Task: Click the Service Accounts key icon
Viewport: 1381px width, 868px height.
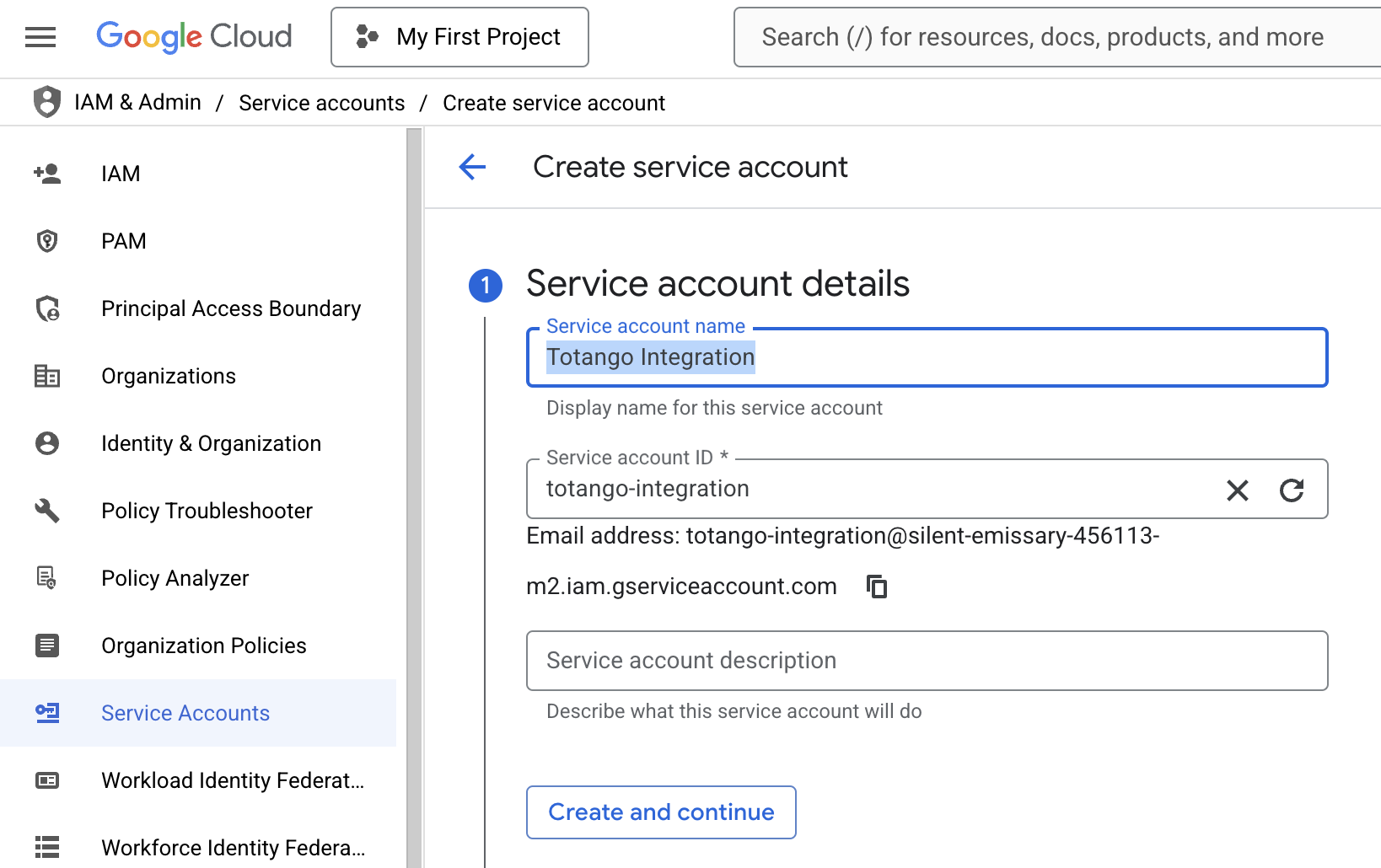Action: point(47,713)
